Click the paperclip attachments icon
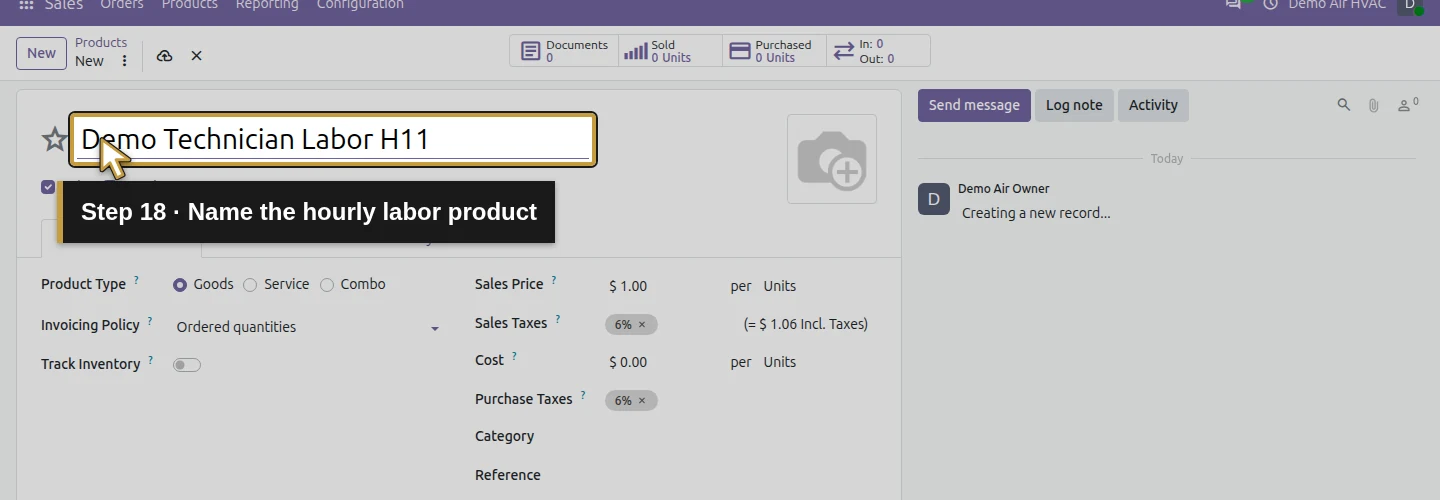 1374,105
